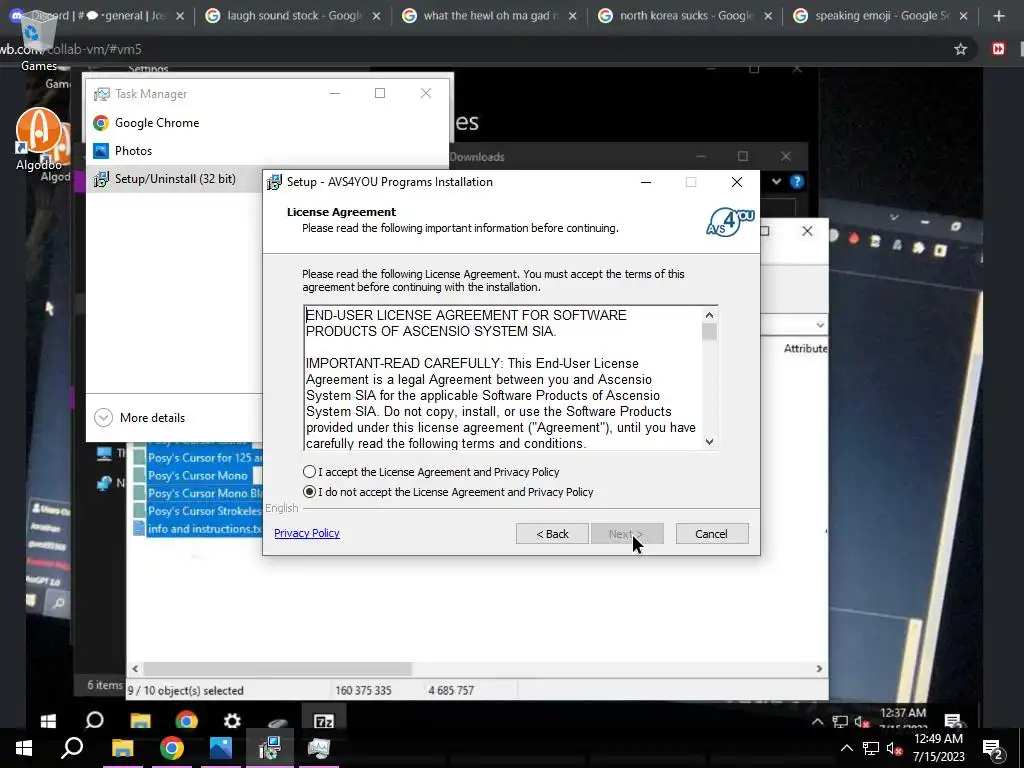1024x768 pixels.
Task: Select Setup/Uninstall (32 bit) in Task Manager
Action: [175, 179]
